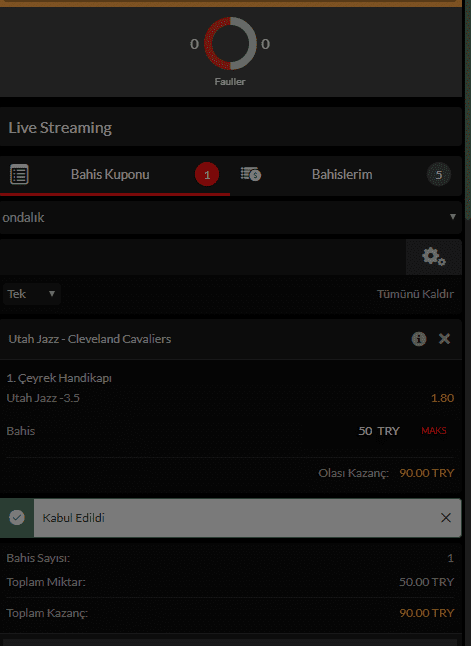Click the green checkmark accepted icon
This screenshot has height=646, width=471.
[17, 517]
